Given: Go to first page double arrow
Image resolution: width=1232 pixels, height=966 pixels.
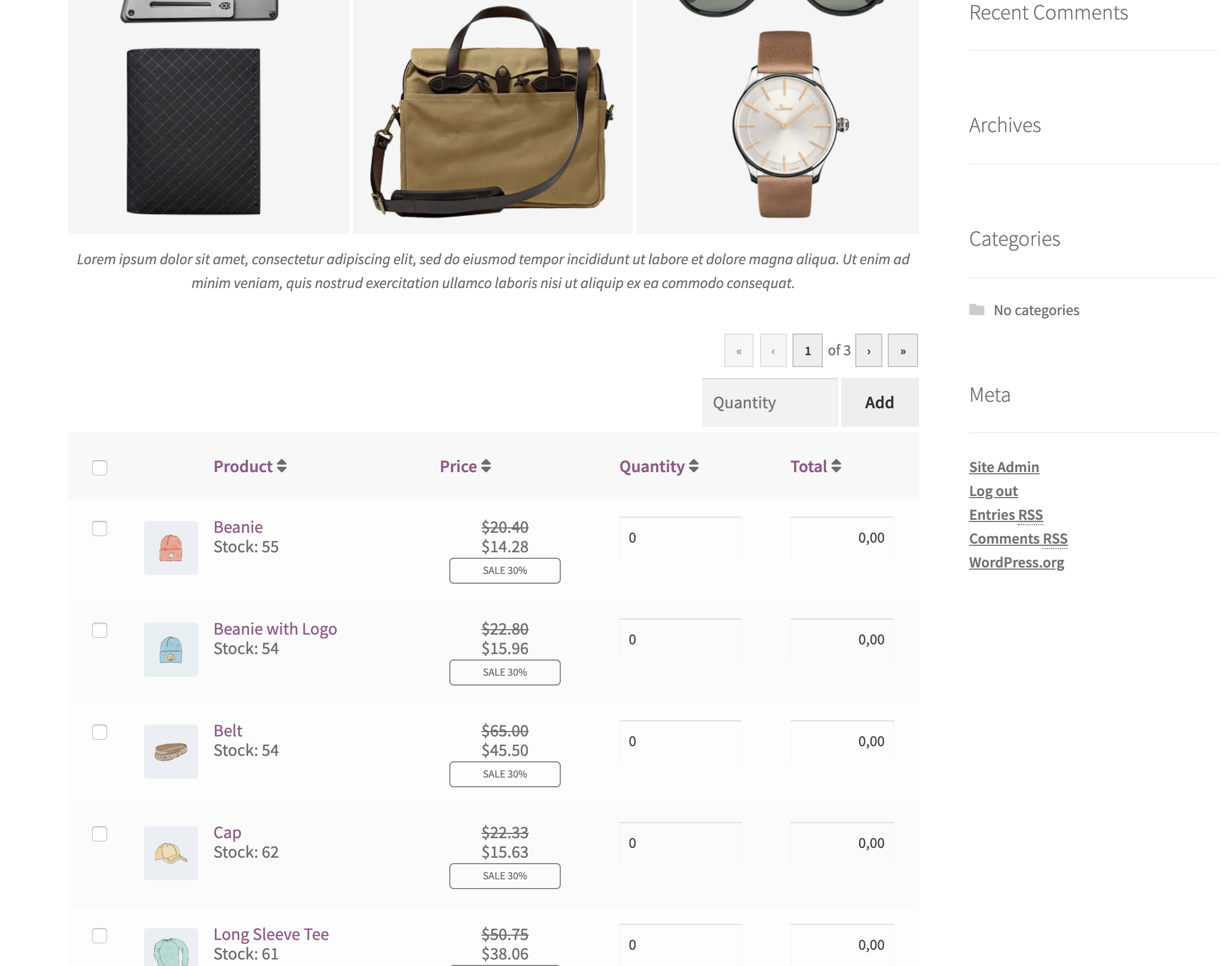Looking at the screenshot, I should click(738, 351).
